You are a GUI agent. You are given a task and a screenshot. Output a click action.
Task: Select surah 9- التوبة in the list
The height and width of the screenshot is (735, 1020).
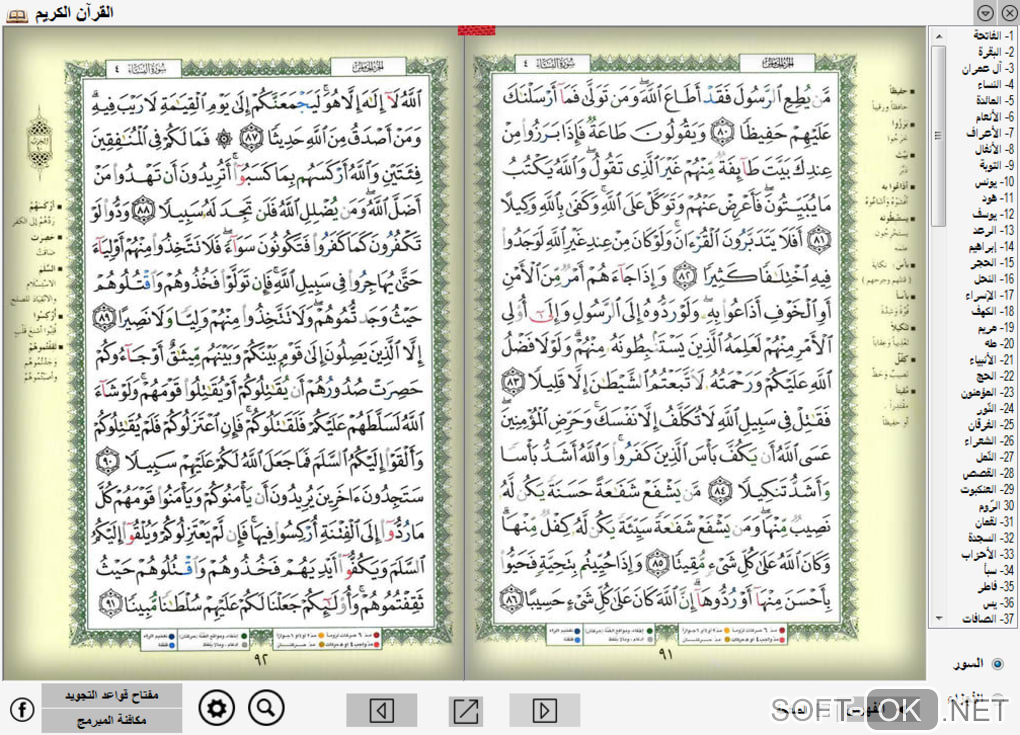click(997, 166)
